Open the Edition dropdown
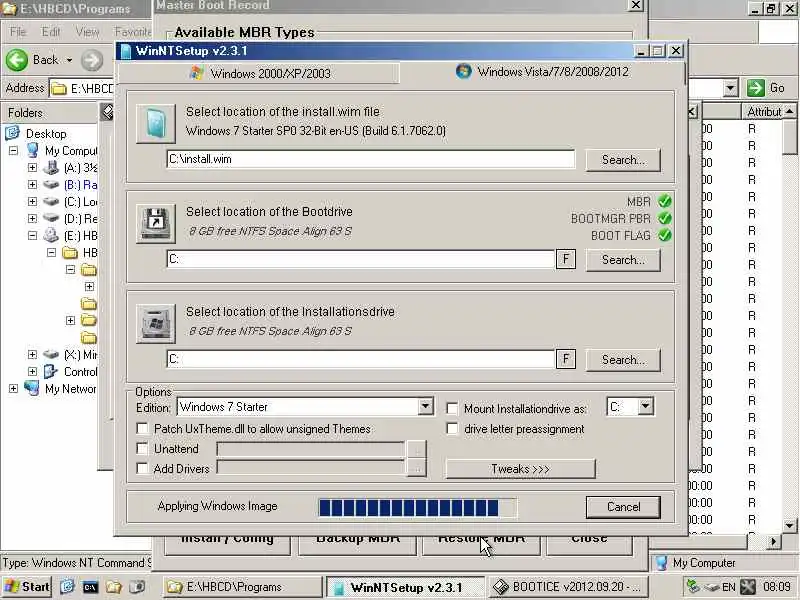 point(425,407)
